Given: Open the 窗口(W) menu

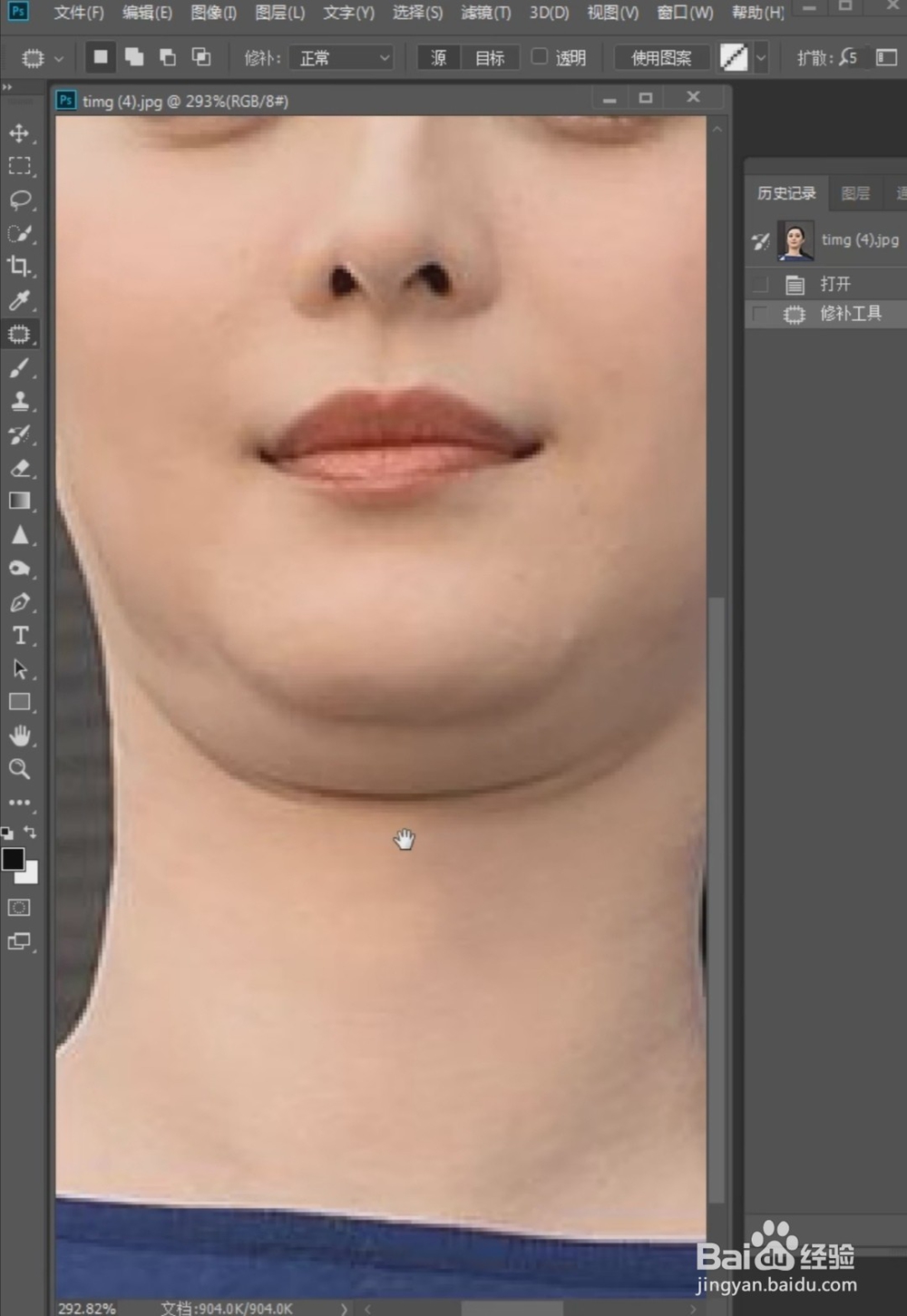Looking at the screenshot, I should pos(685,13).
